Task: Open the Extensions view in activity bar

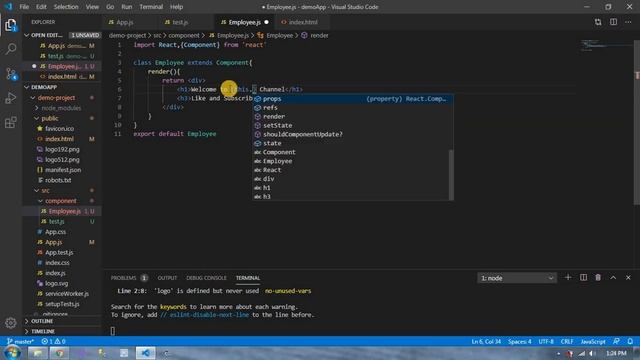Action: click(x=11, y=122)
